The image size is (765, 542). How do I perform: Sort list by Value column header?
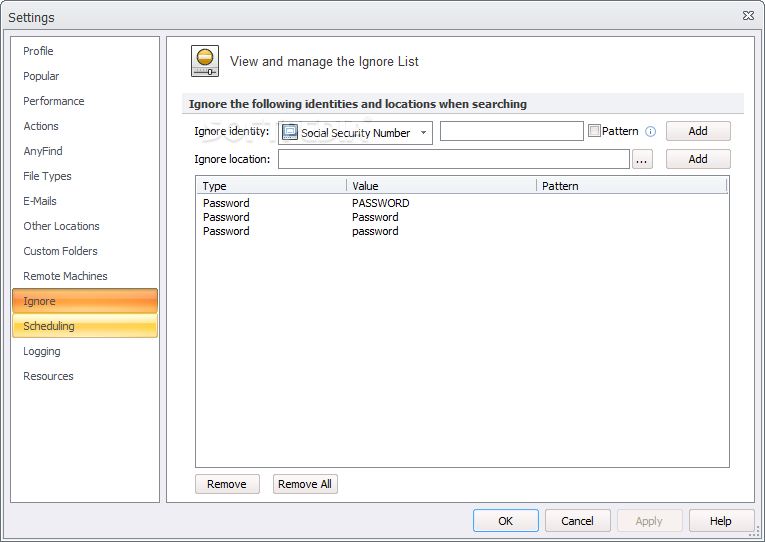pyautogui.click(x=441, y=186)
